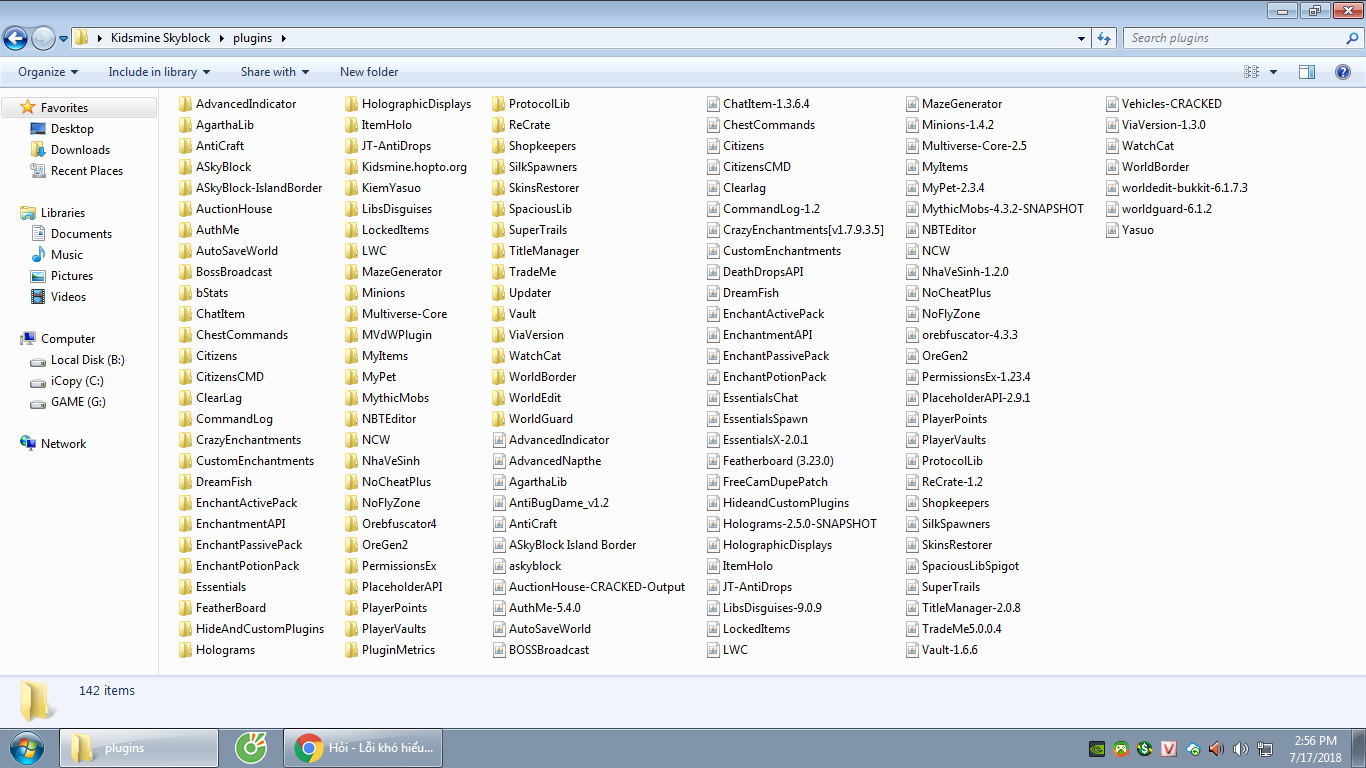Click the Show desktop strip beside the clock

pyautogui.click(x=1359, y=748)
